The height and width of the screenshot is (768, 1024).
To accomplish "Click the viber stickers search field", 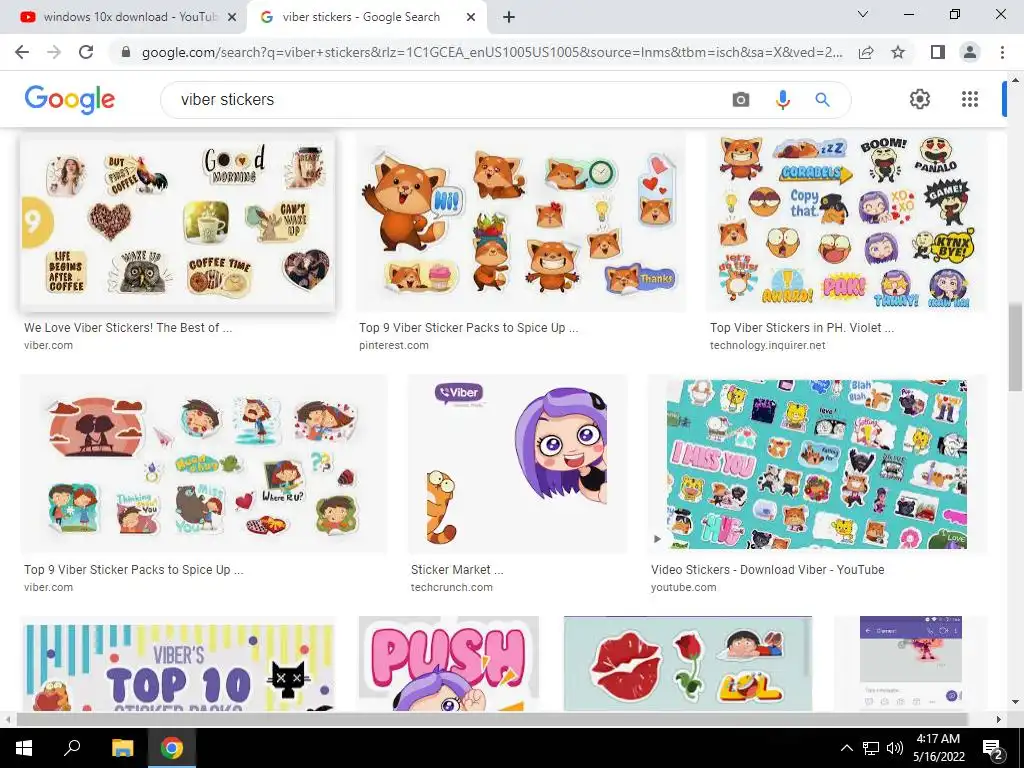I will [451, 100].
